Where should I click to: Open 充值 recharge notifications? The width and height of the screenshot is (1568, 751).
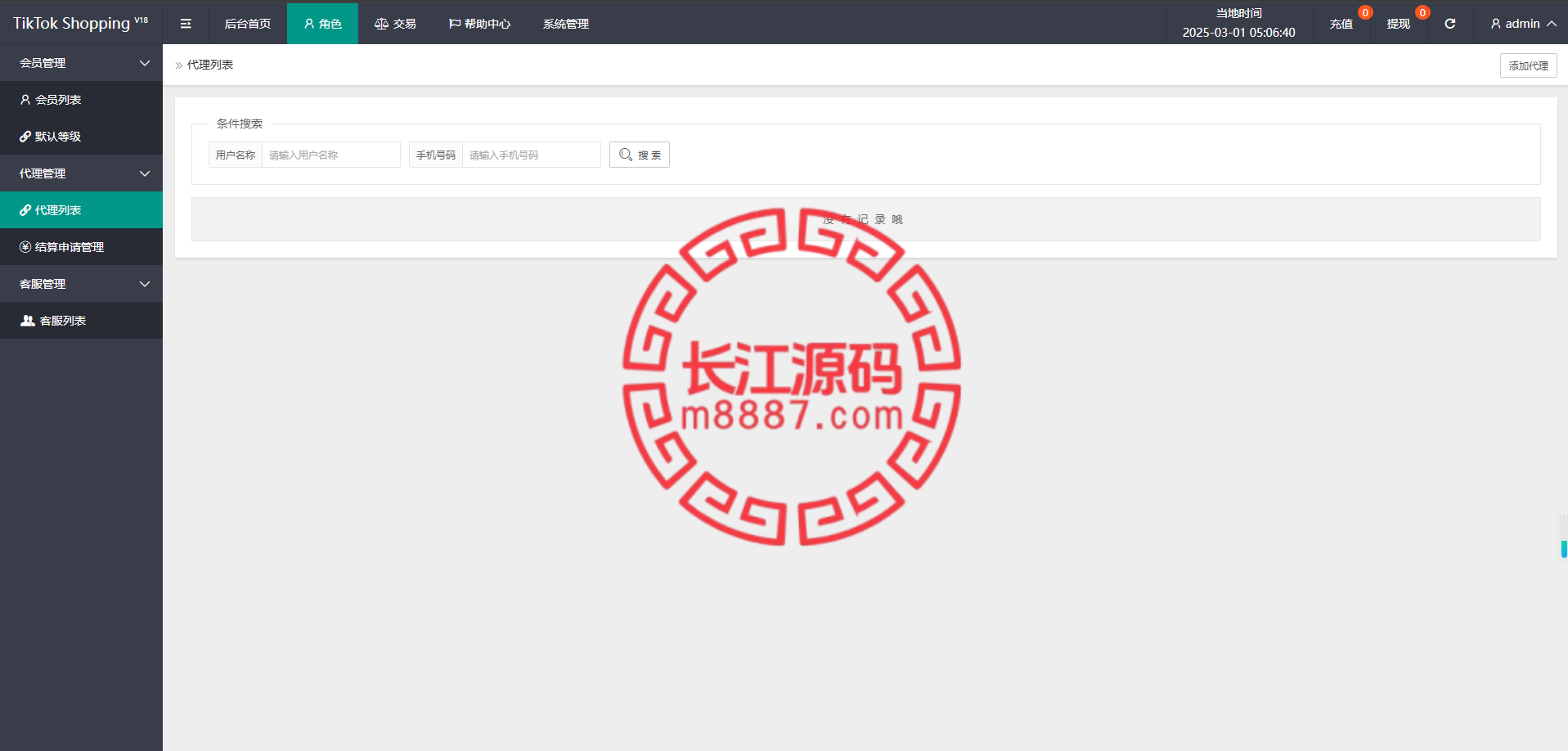(x=1341, y=24)
